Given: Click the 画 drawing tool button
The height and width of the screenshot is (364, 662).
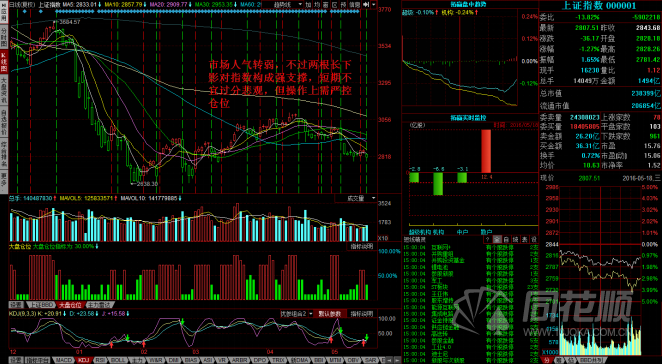Looking at the screenshot, I should [326, 4].
